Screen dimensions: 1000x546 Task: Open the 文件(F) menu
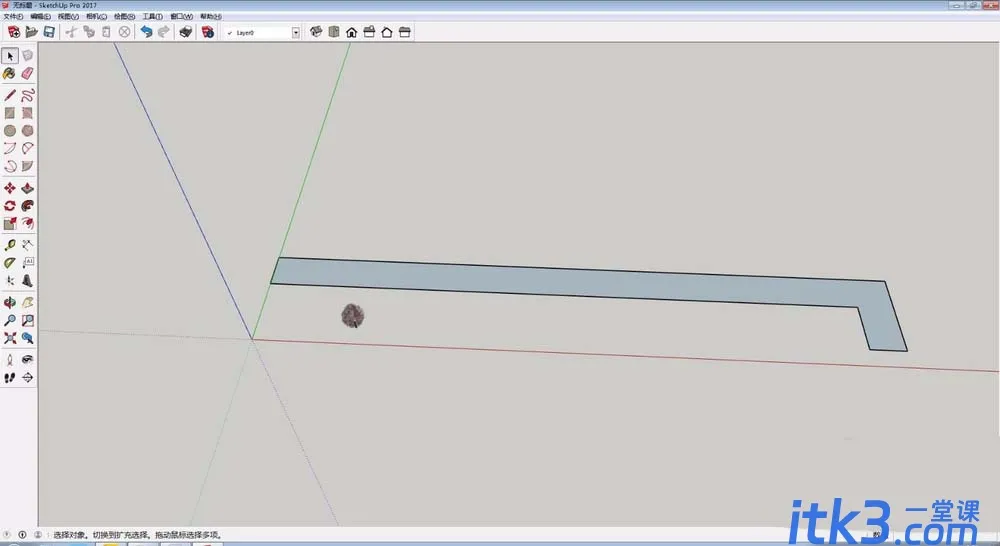[x=13, y=17]
